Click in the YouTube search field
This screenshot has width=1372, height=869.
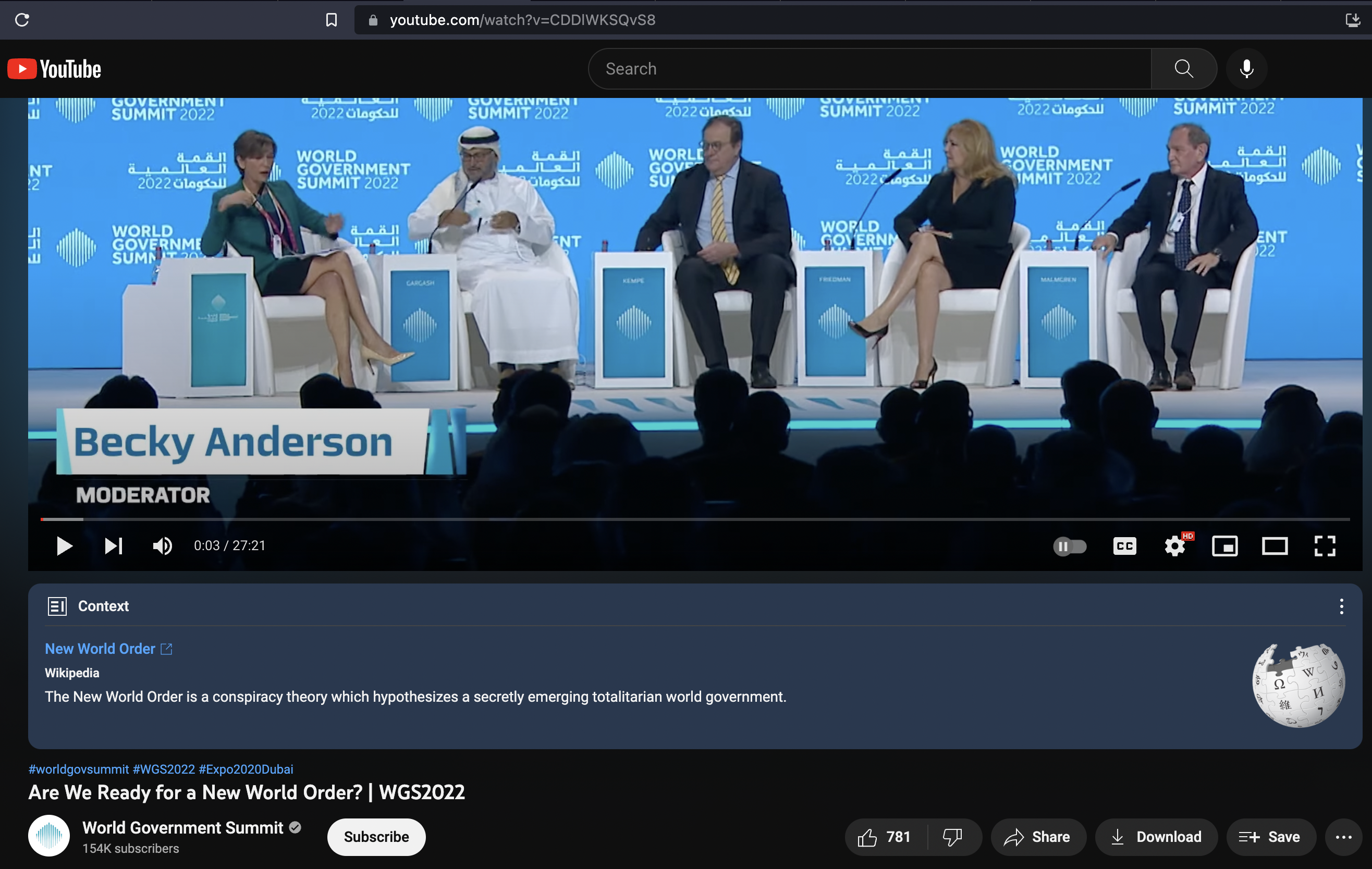point(869,69)
